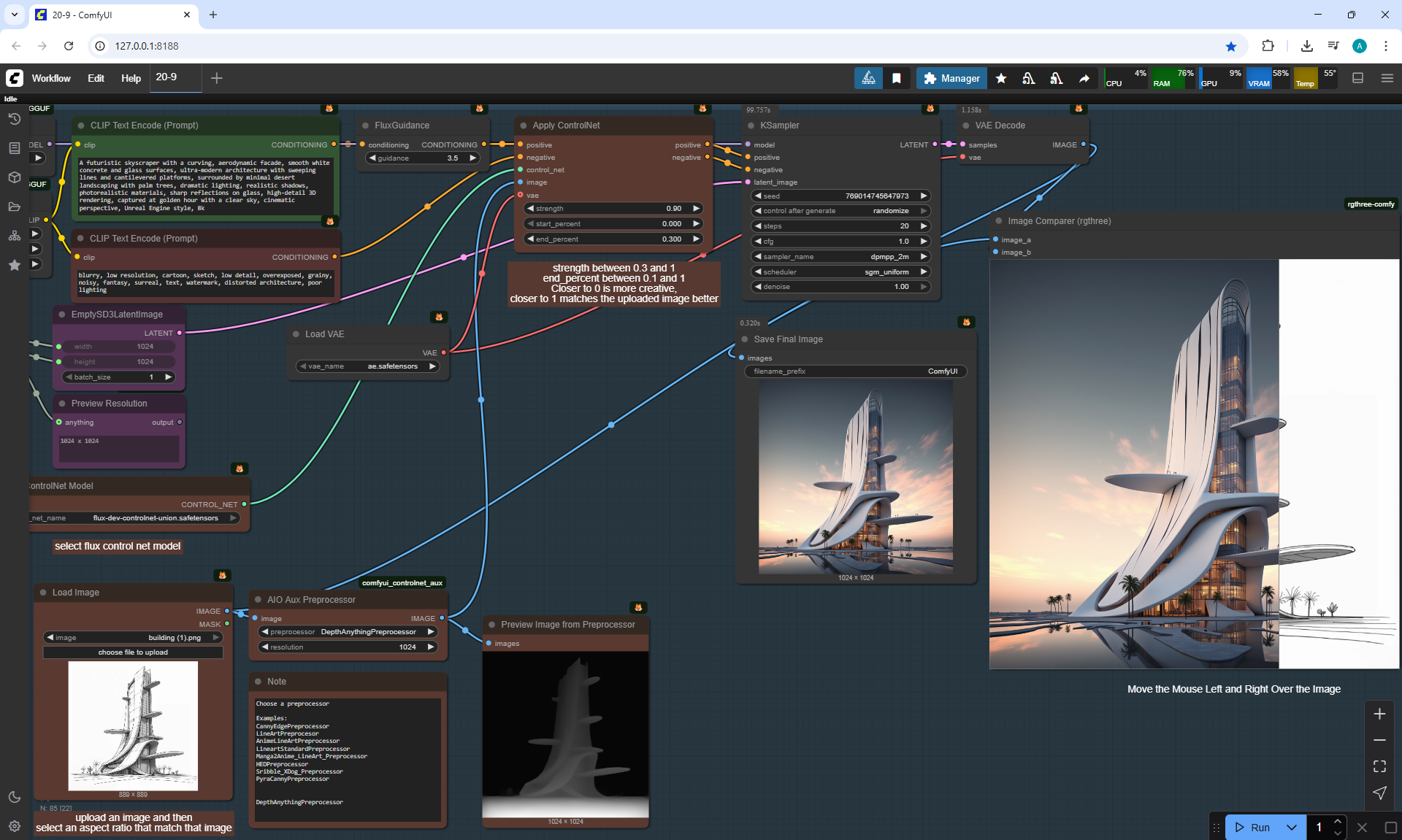Click the Save Final Image output thumbnail
This screenshot has width=1402, height=840.
[x=856, y=477]
